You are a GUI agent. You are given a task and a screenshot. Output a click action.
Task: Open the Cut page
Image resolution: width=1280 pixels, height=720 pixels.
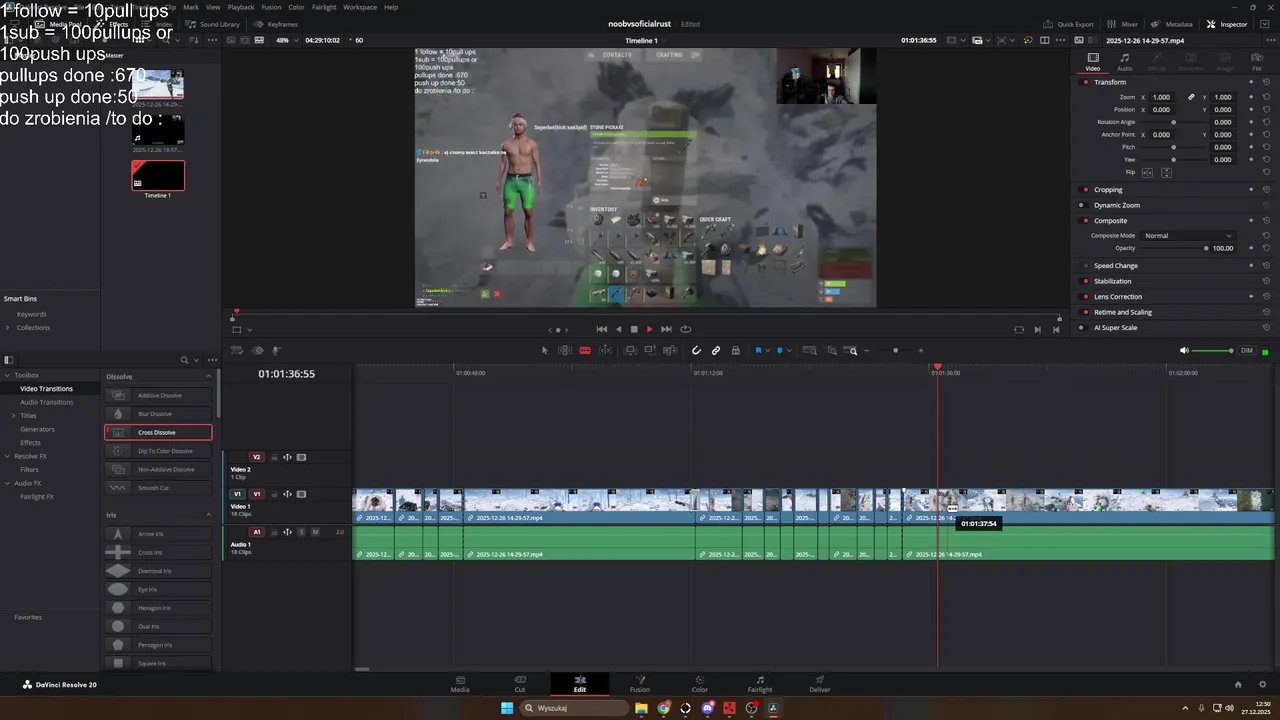[520, 684]
